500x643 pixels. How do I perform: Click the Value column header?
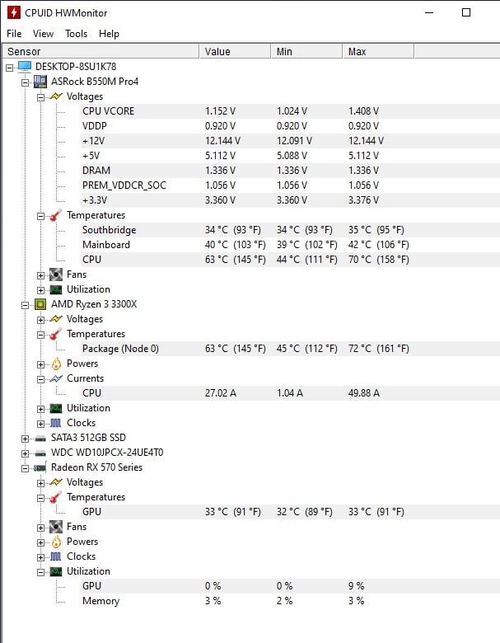[235, 52]
